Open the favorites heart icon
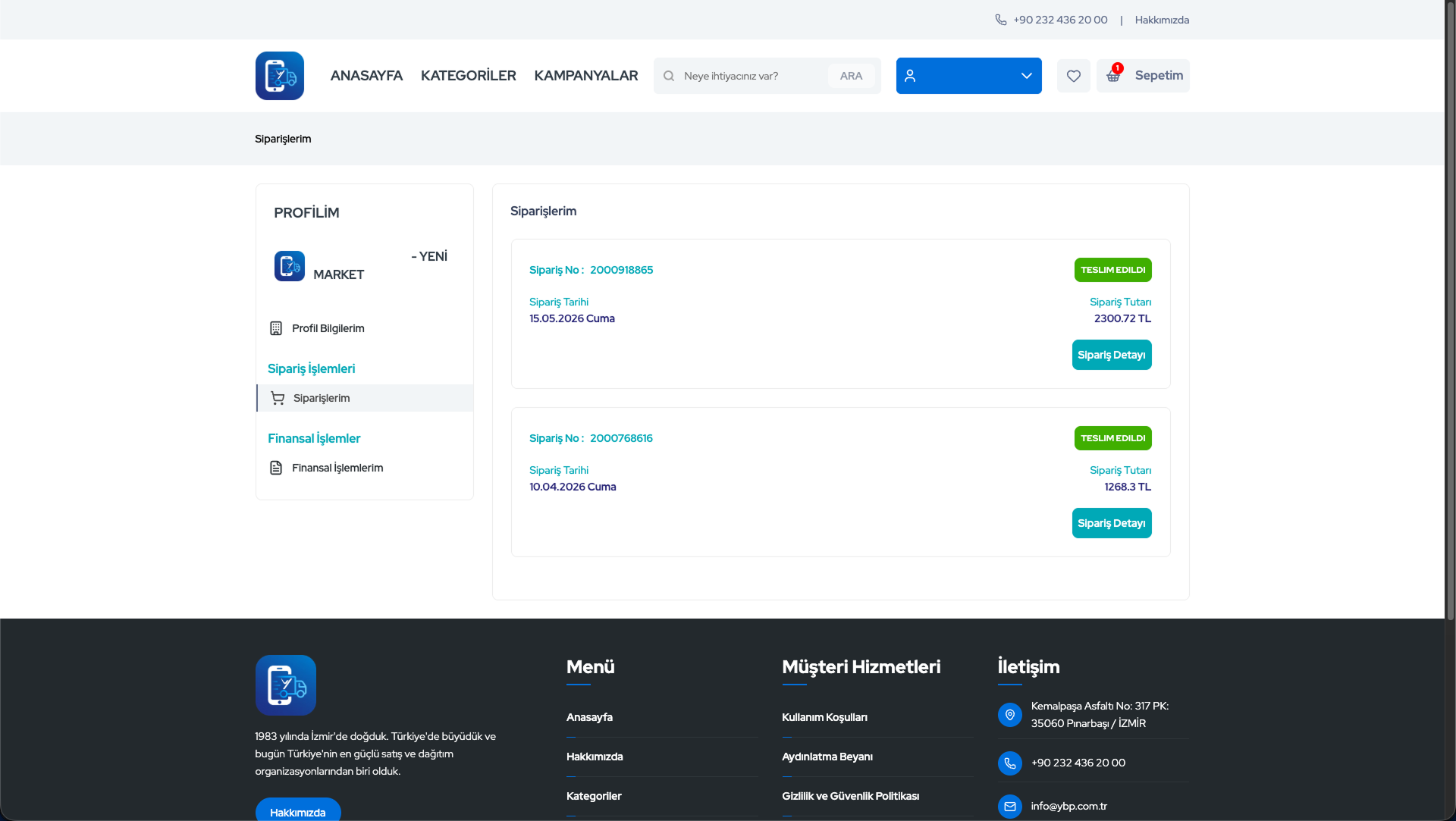The width and height of the screenshot is (1456, 821). (x=1074, y=76)
